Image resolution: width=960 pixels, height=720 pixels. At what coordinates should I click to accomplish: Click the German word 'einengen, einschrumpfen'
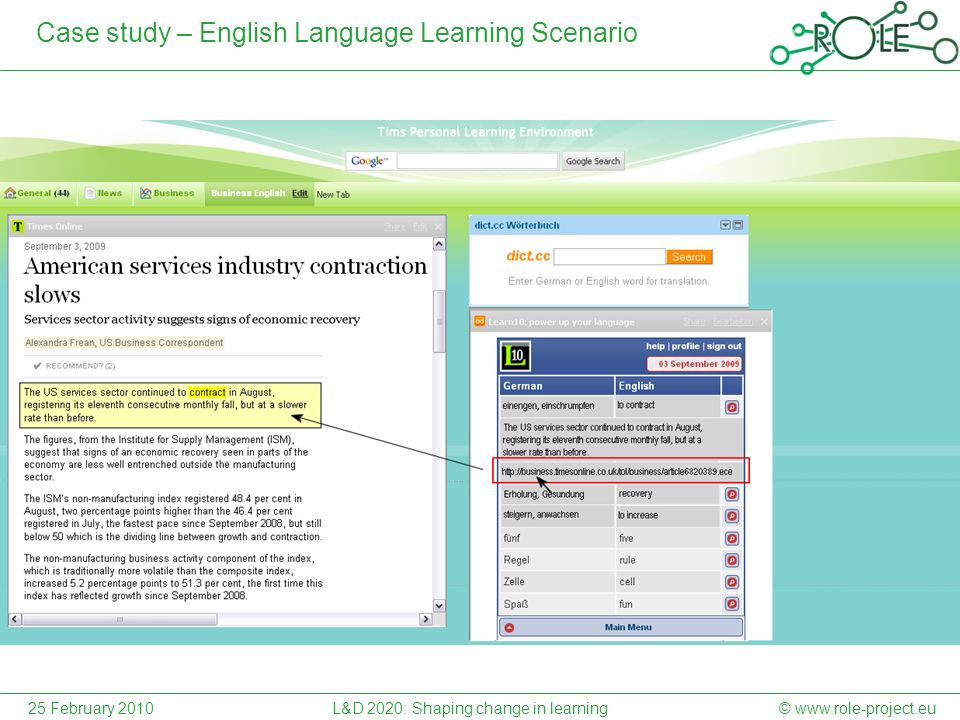[548, 405]
